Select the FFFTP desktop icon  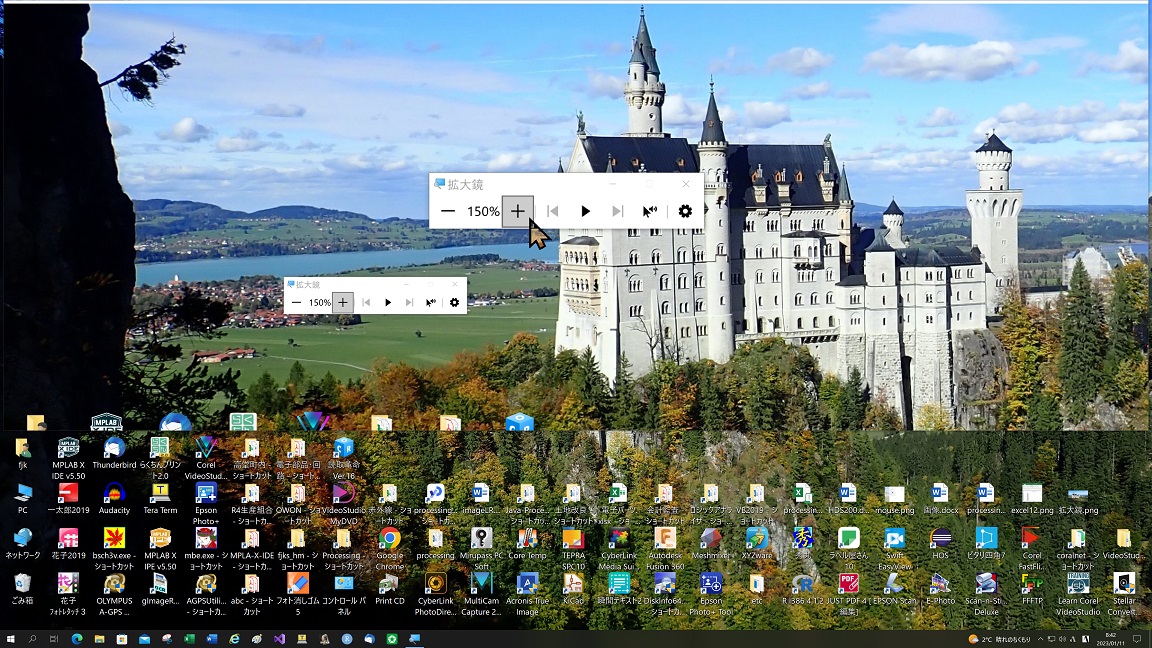(1031, 584)
